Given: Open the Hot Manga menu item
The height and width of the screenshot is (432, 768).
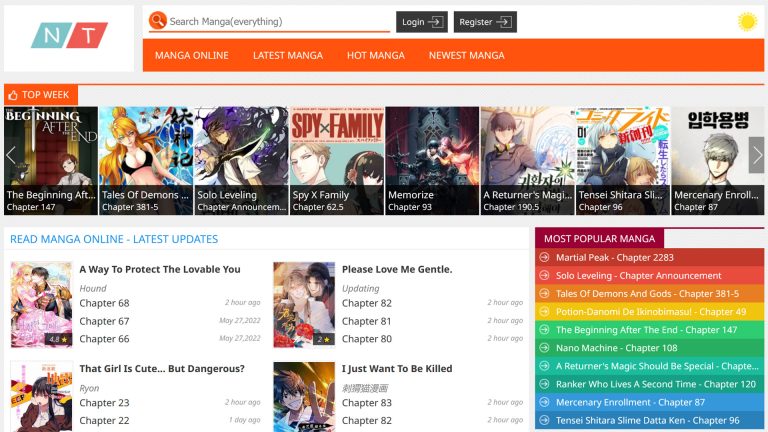Looking at the screenshot, I should (x=376, y=55).
